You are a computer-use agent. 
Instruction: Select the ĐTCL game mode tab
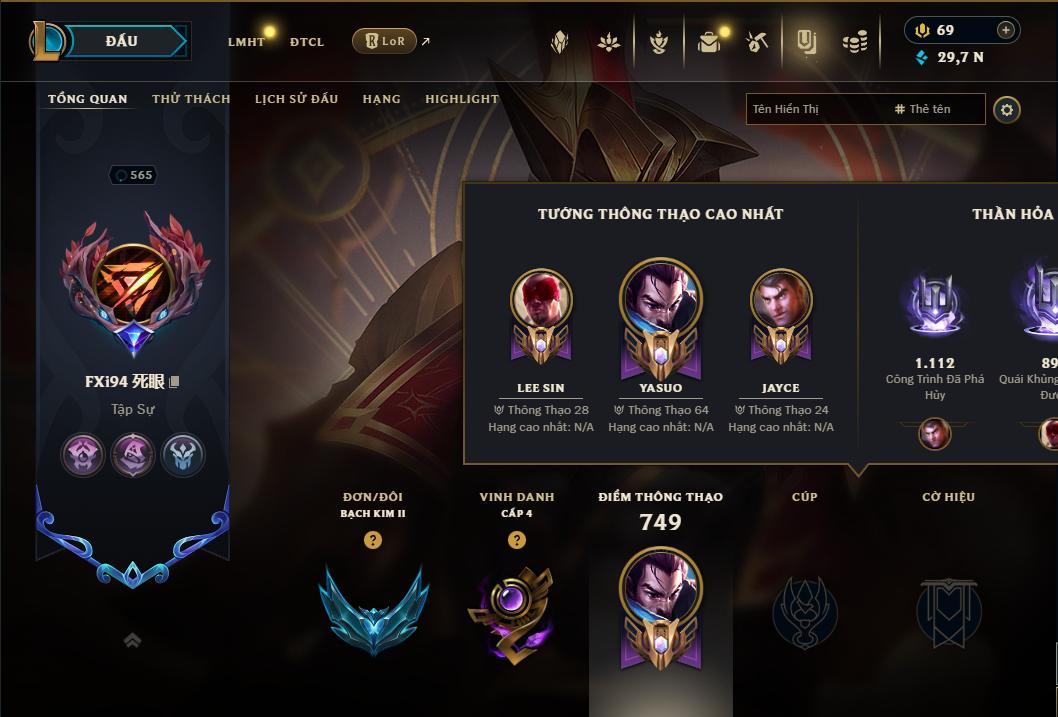click(x=307, y=42)
